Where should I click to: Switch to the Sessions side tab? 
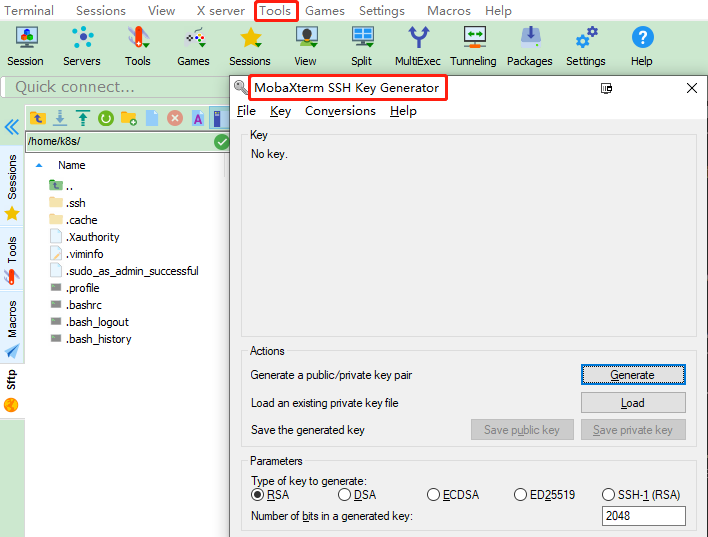(x=12, y=187)
